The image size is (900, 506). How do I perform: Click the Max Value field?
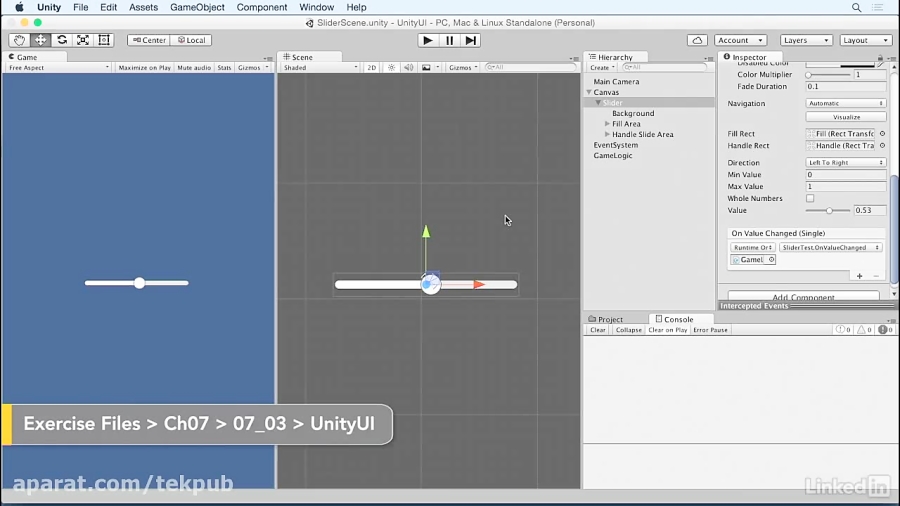point(846,186)
